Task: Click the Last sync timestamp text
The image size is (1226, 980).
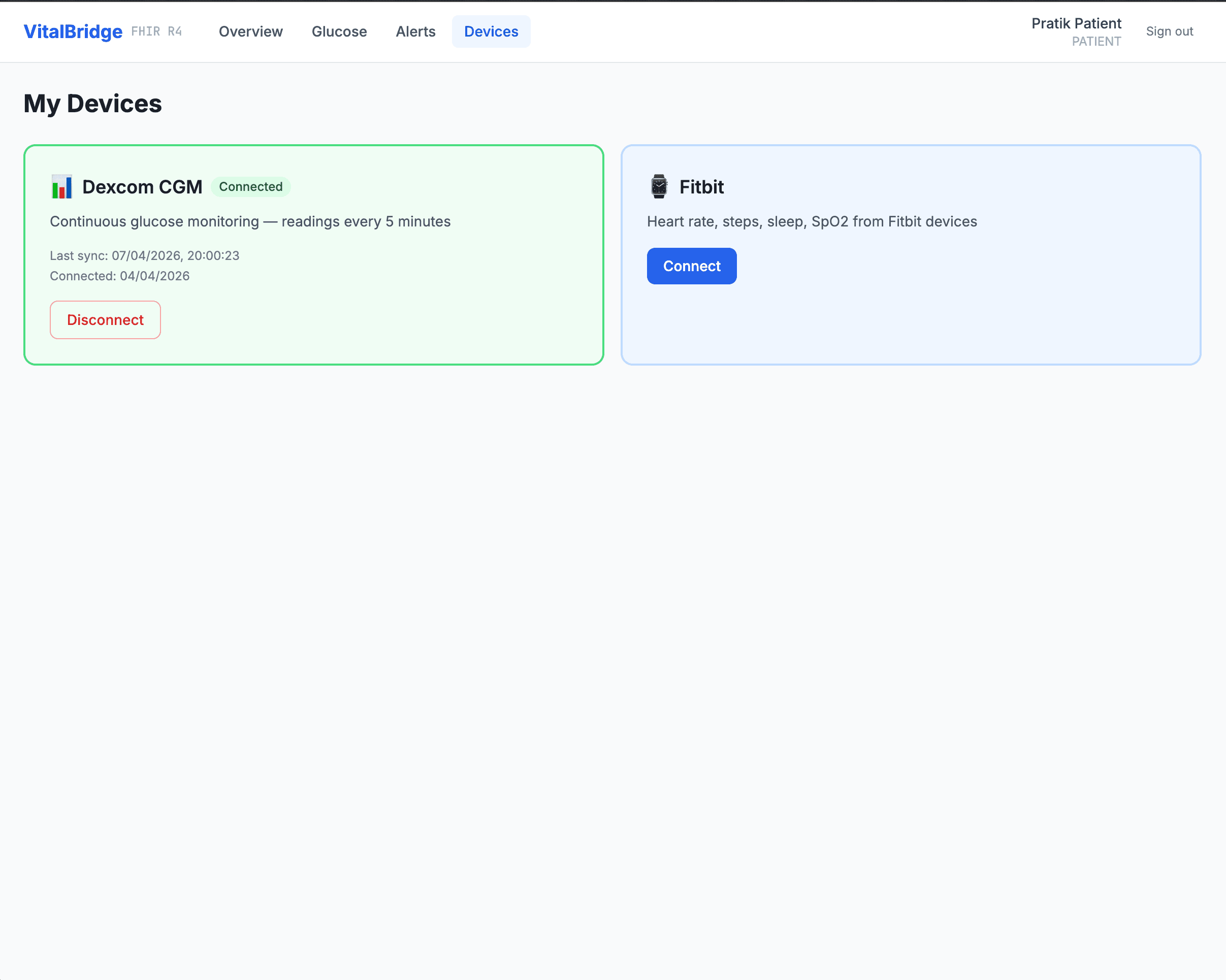Action: click(144, 256)
